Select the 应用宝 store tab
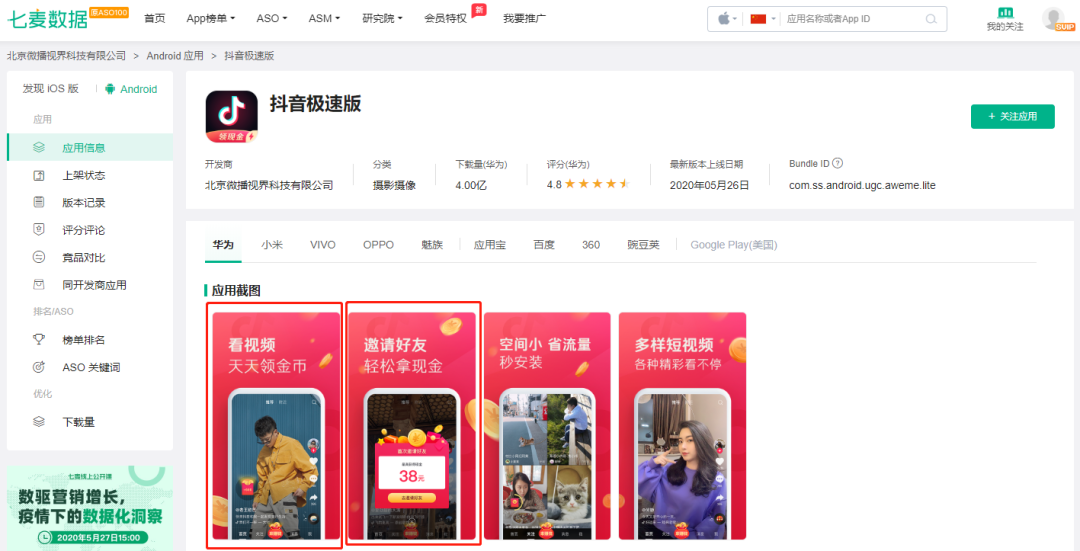Viewport: 1080px width, 551px height. [x=490, y=245]
